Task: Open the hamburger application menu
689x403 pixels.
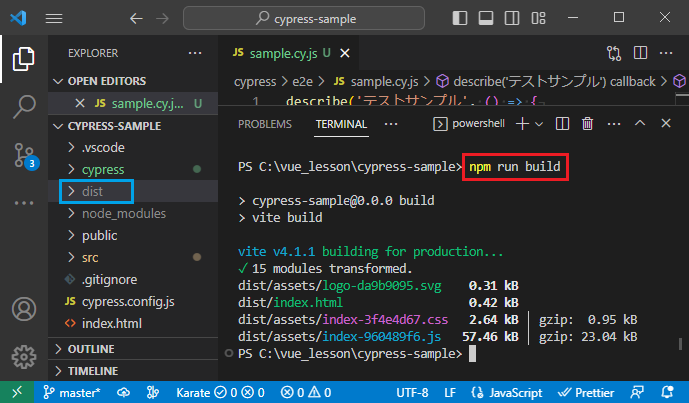Action: pos(54,18)
